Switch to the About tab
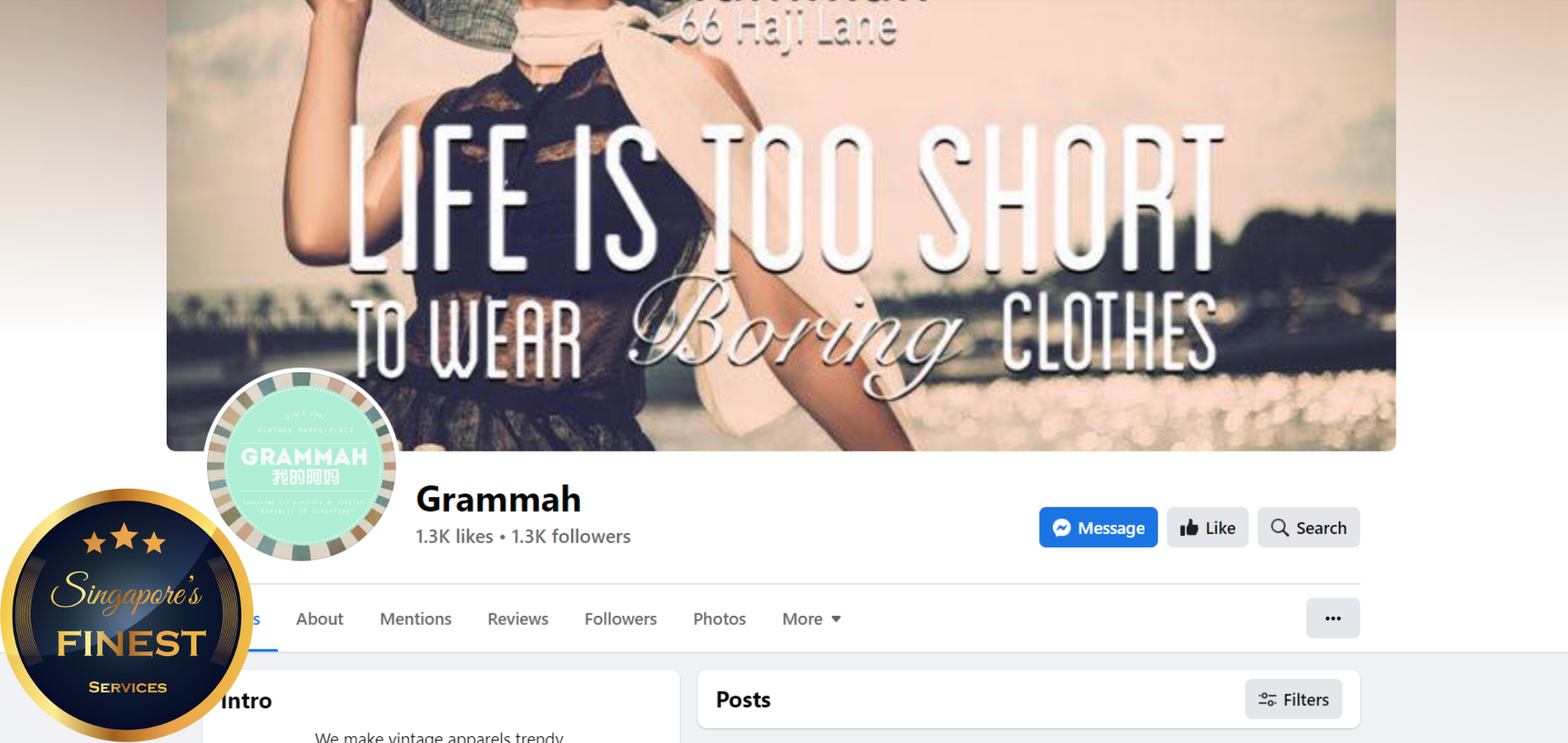 click(x=319, y=619)
